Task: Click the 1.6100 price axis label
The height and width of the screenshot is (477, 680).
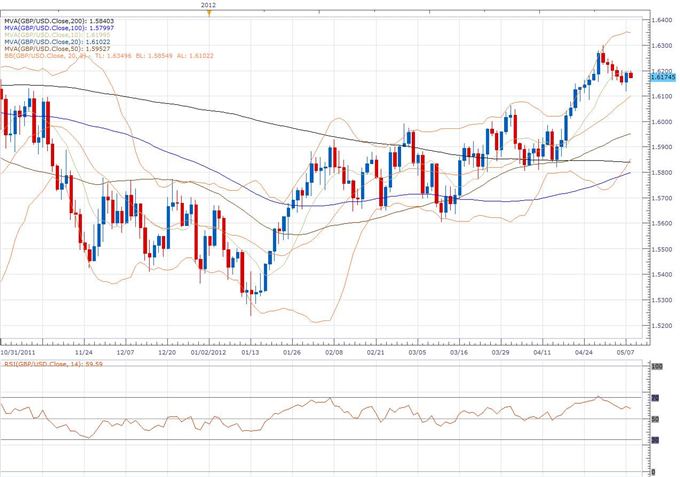Action: pos(662,96)
